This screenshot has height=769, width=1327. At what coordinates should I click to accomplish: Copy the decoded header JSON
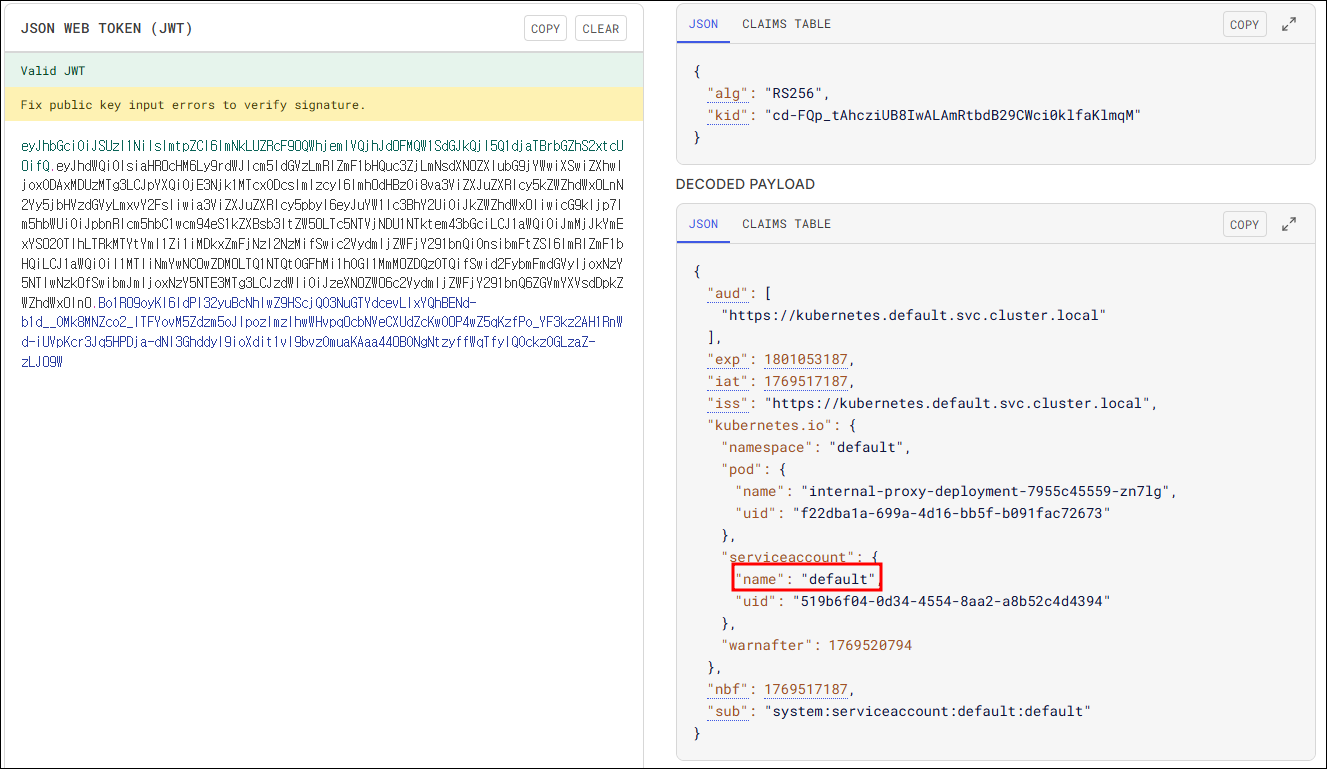(1244, 24)
